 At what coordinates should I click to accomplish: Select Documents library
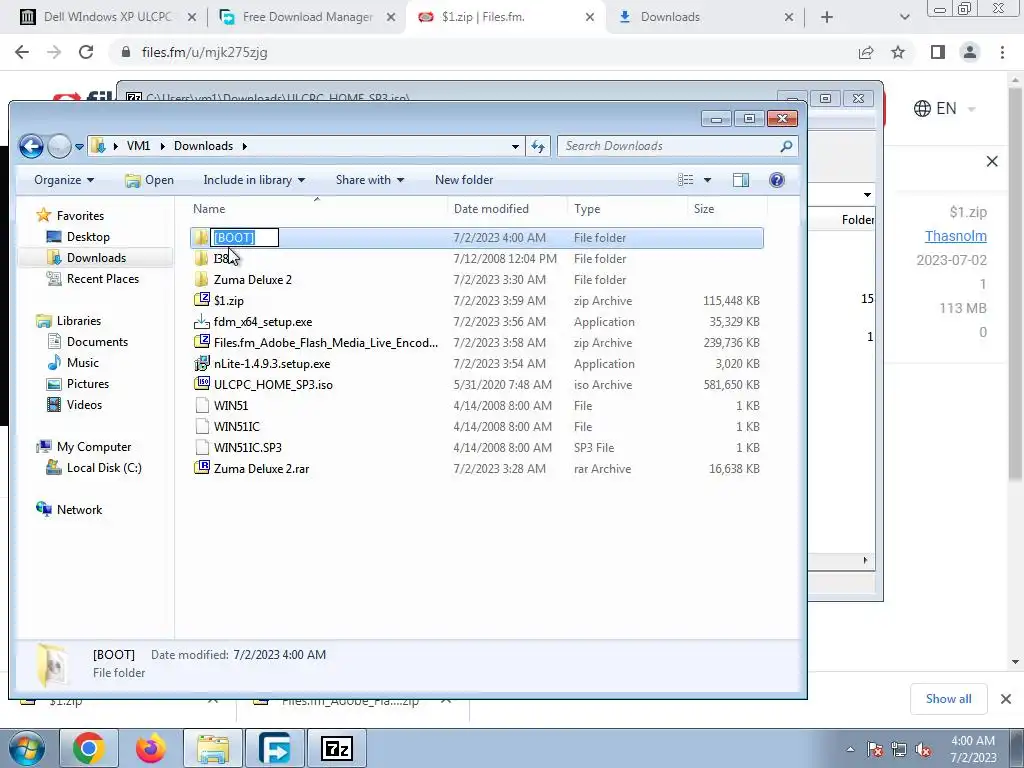coord(97,342)
